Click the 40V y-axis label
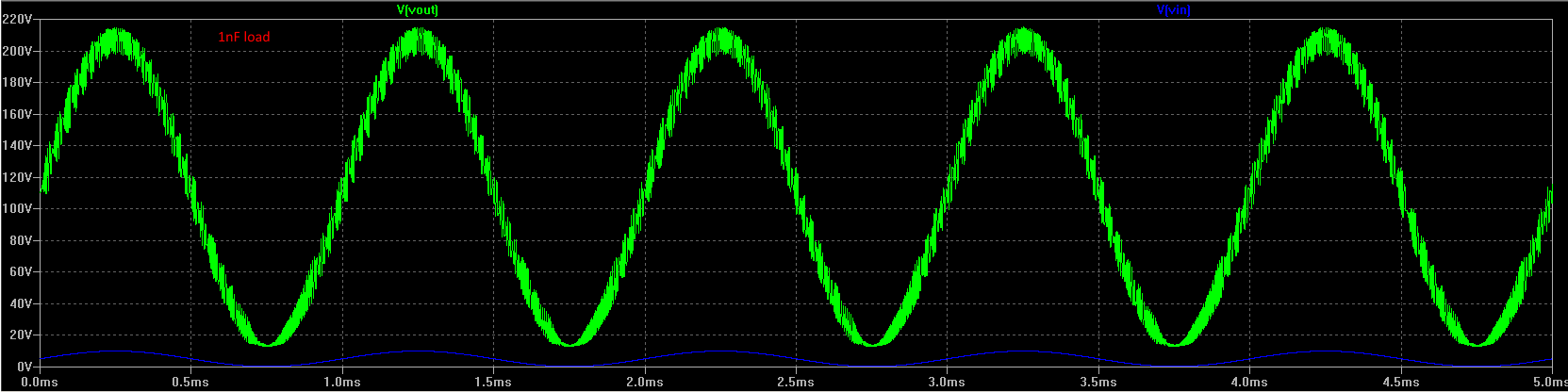Screen dimensions: 1568x392 coord(21,303)
